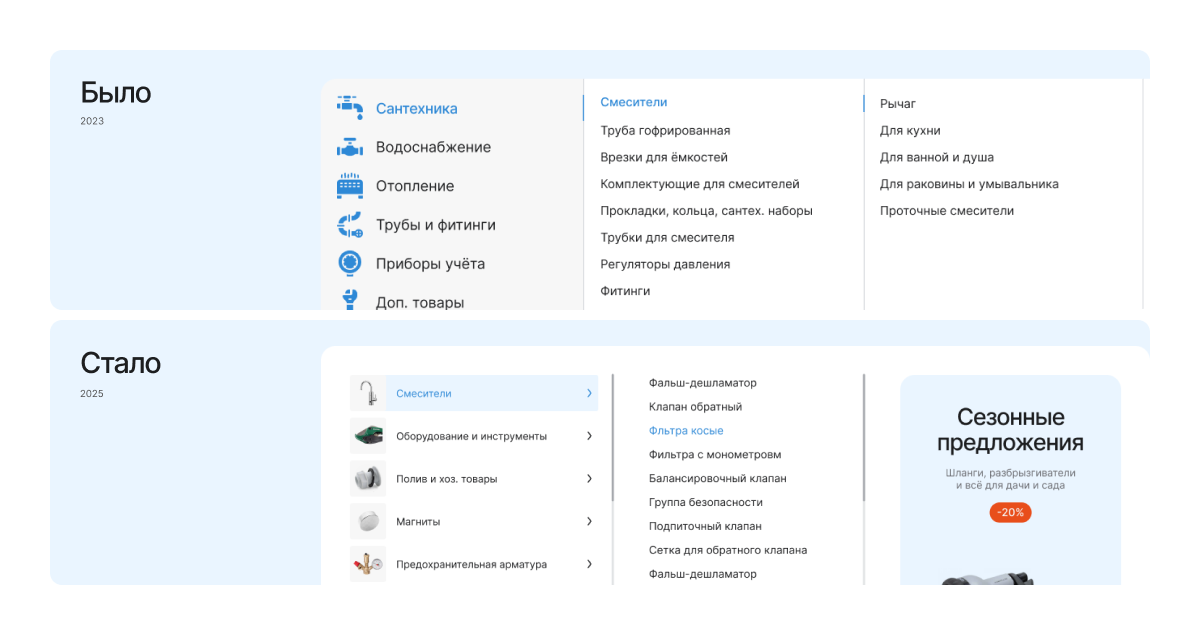Click the green tool image beside Оборудование и инструменты

pyautogui.click(x=368, y=436)
